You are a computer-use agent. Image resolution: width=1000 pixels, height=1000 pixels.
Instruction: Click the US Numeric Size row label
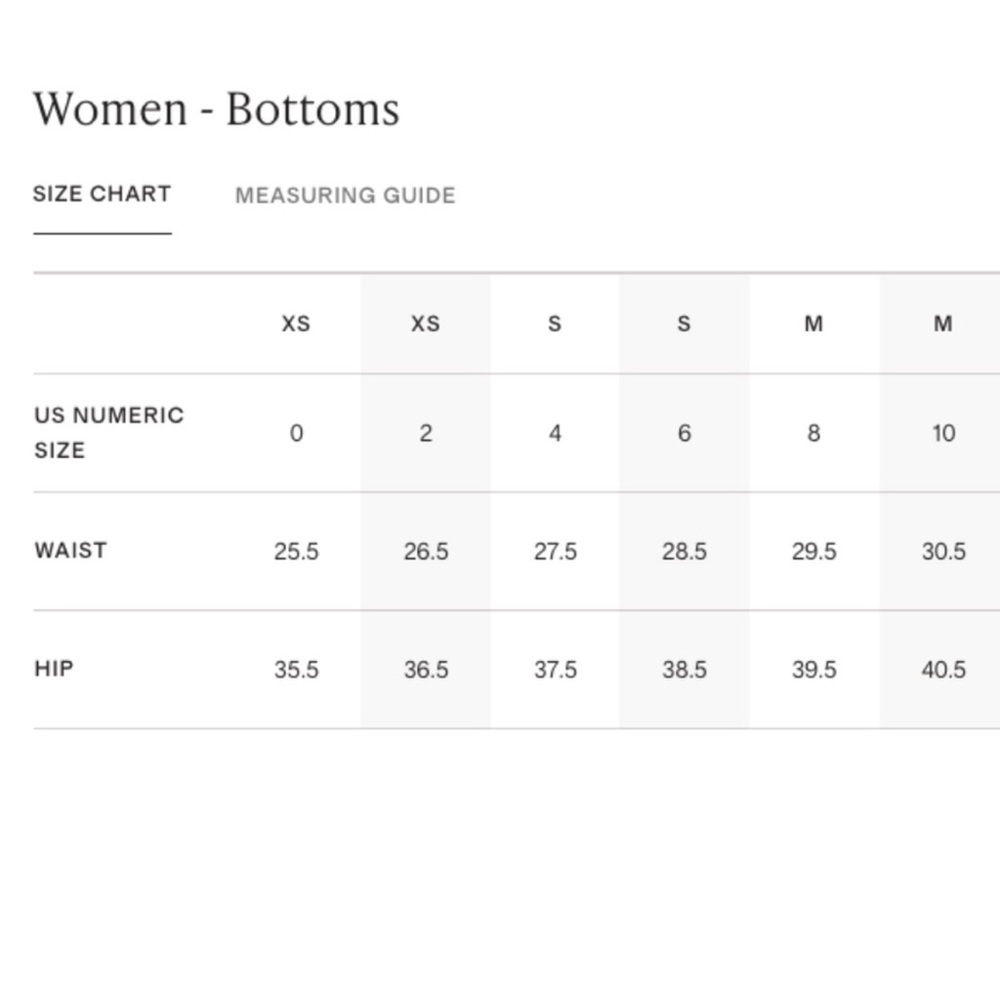(x=109, y=433)
